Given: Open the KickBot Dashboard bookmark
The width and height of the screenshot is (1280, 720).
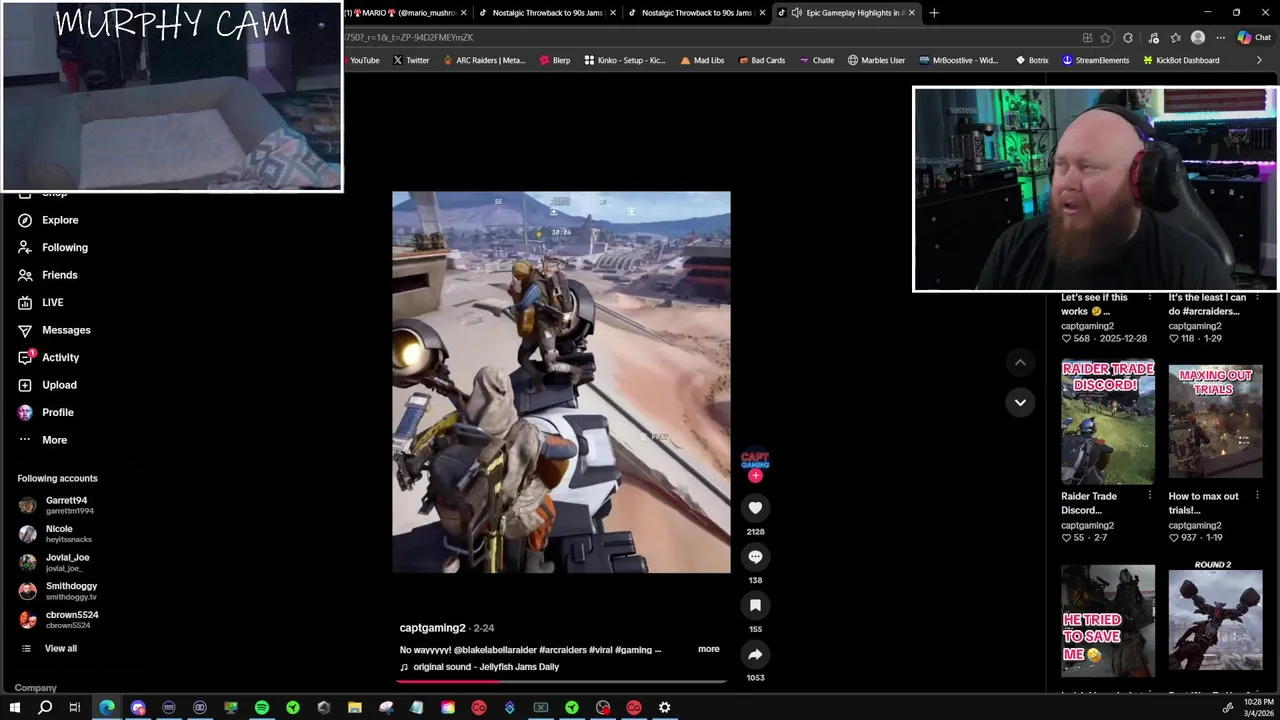Looking at the screenshot, I should (1181, 60).
